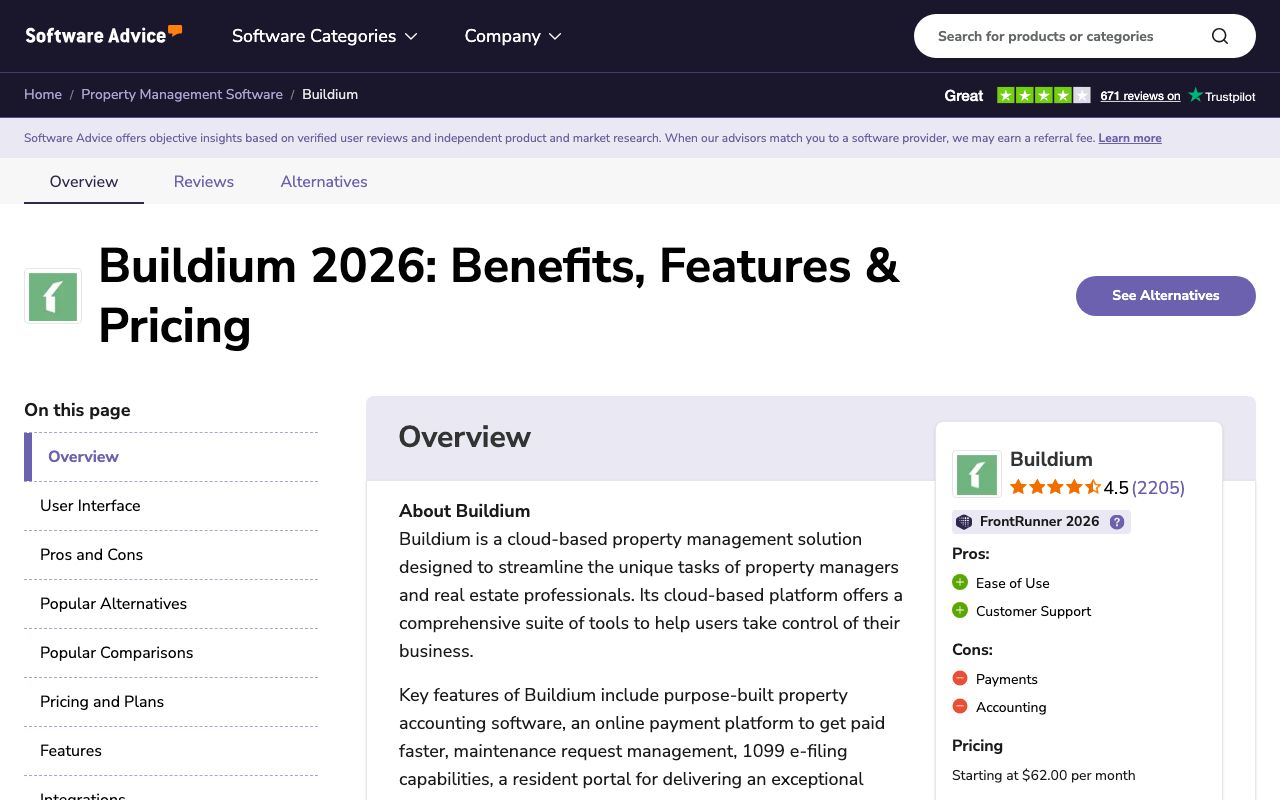Click the Ease of Use pro label
This screenshot has width=1280, height=800.
(x=1013, y=583)
